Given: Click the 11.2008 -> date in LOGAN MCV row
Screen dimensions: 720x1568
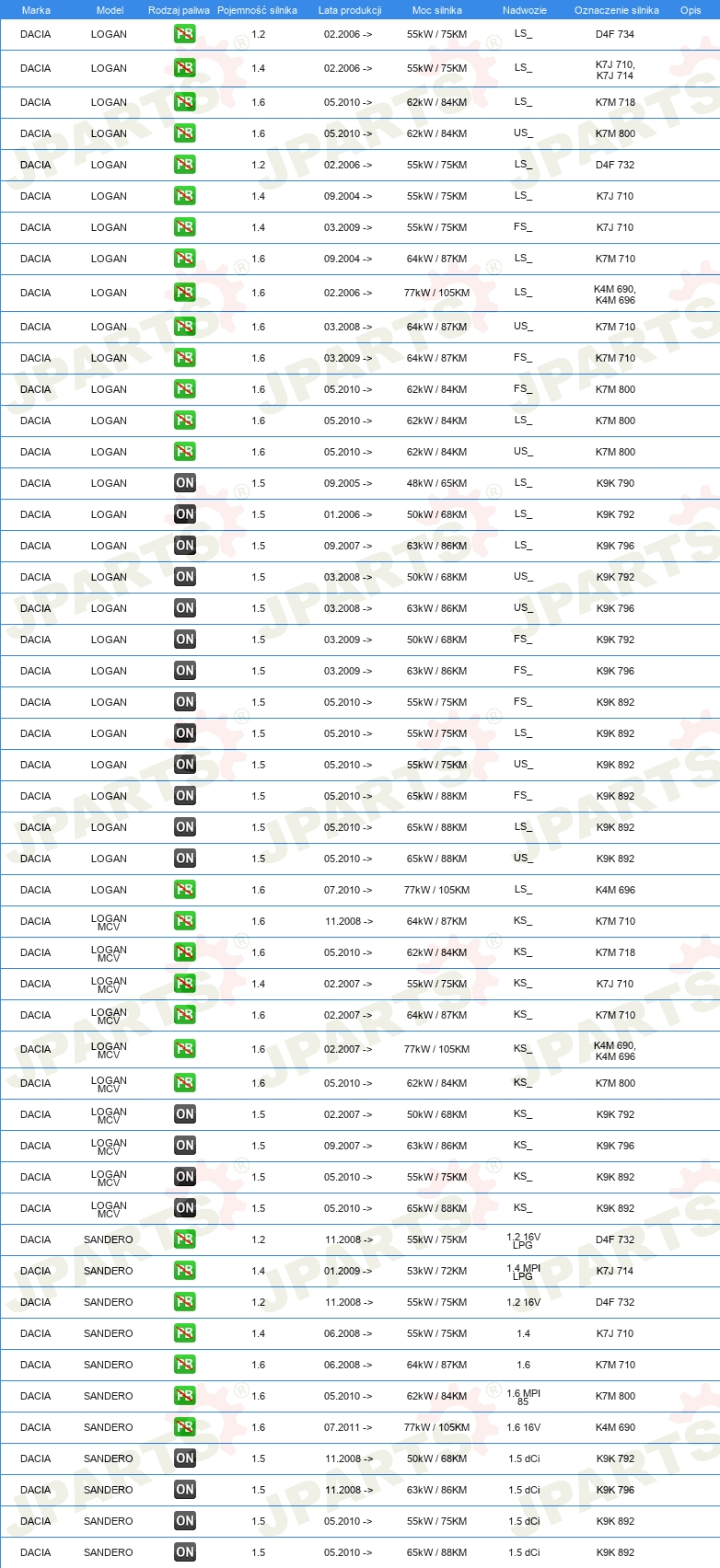Looking at the screenshot, I should click(348, 921).
